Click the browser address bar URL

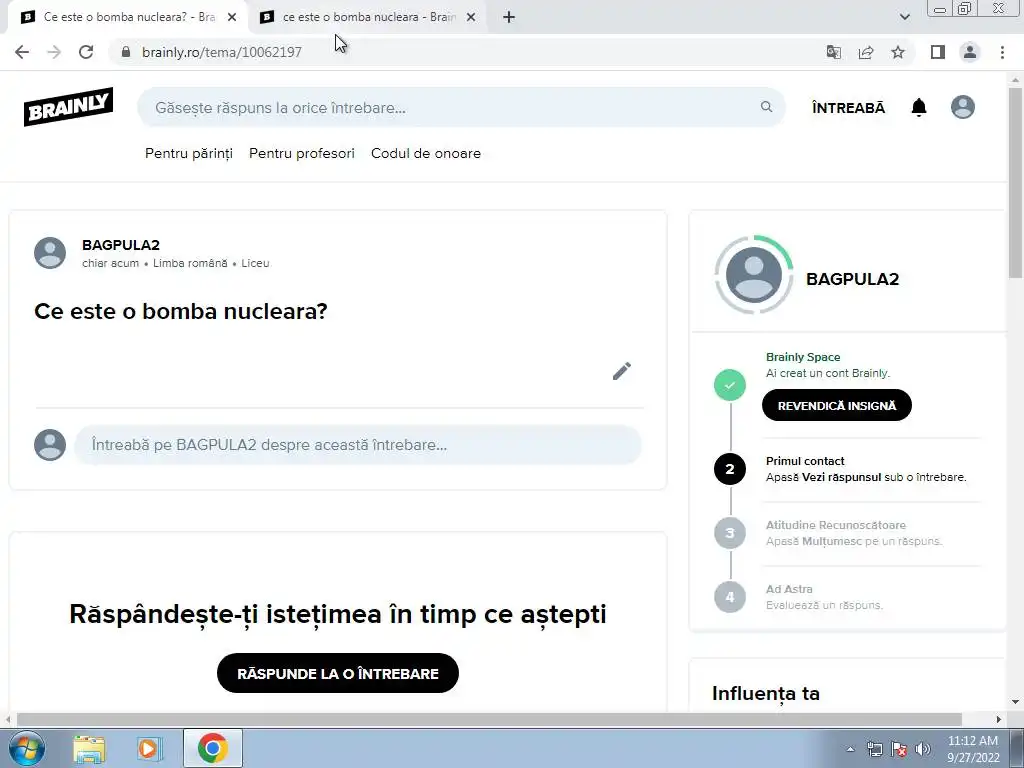click(222, 52)
